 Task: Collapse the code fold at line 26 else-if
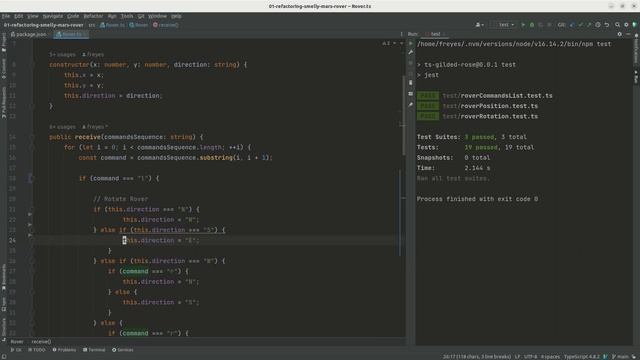[32, 261]
